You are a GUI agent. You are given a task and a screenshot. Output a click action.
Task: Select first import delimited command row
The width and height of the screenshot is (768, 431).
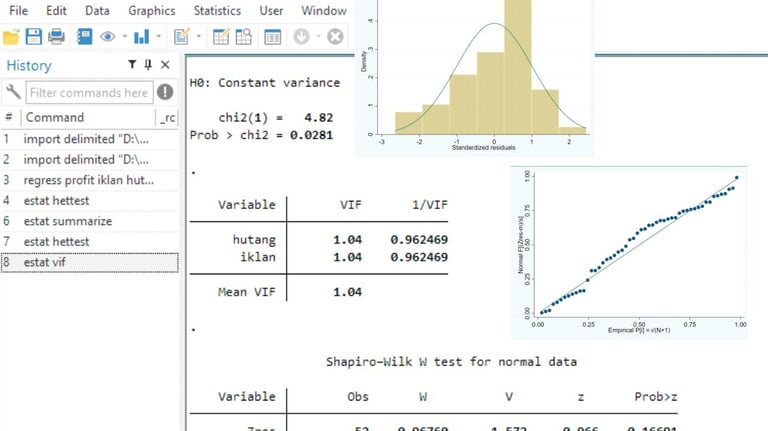tap(90, 139)
